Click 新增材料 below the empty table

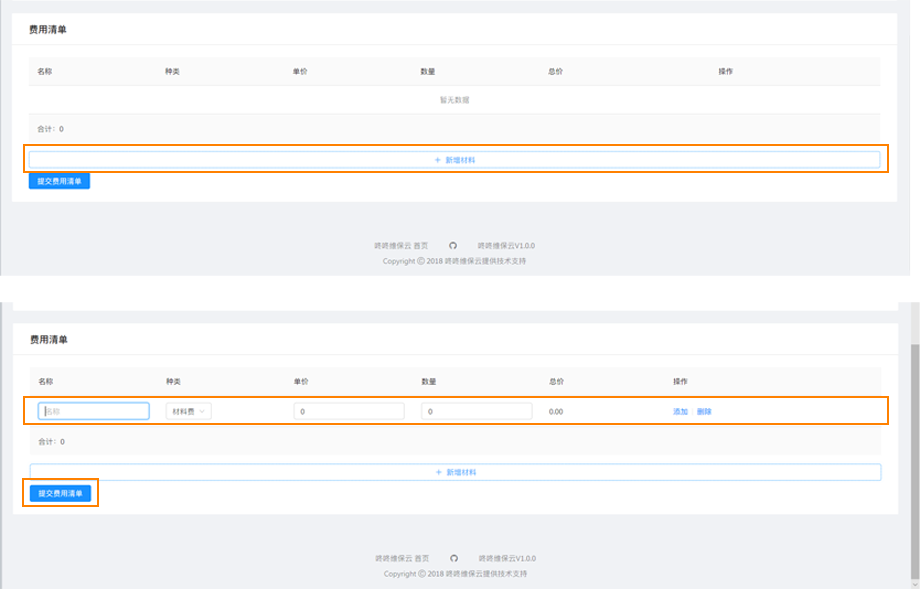click(454, 160)
